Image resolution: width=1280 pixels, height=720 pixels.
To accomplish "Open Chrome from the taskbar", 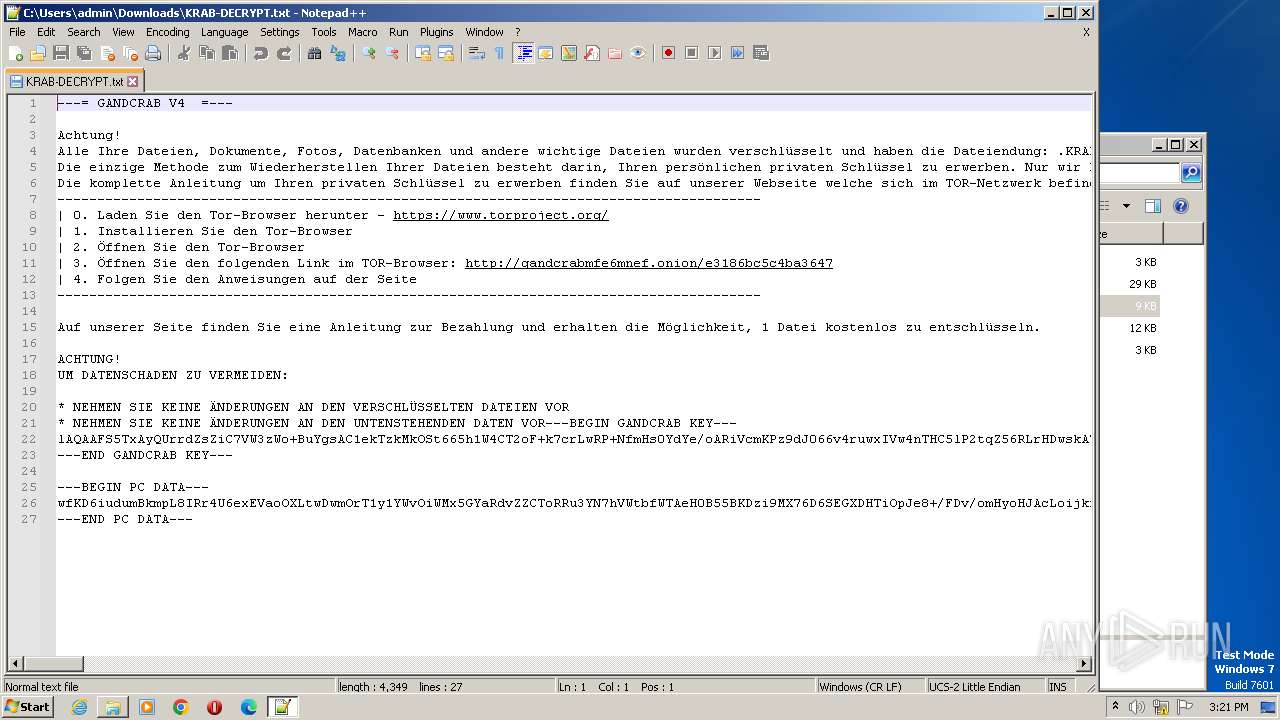I will [x=181, y=707].
